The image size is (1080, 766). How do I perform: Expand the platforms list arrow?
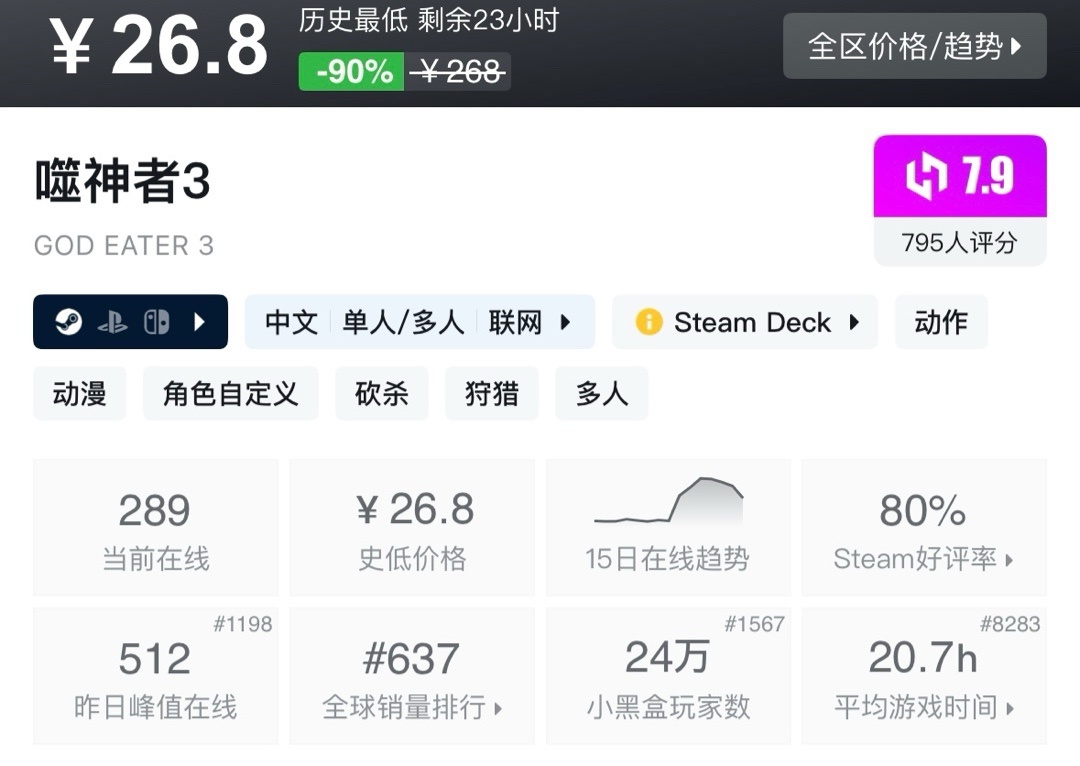199,322
